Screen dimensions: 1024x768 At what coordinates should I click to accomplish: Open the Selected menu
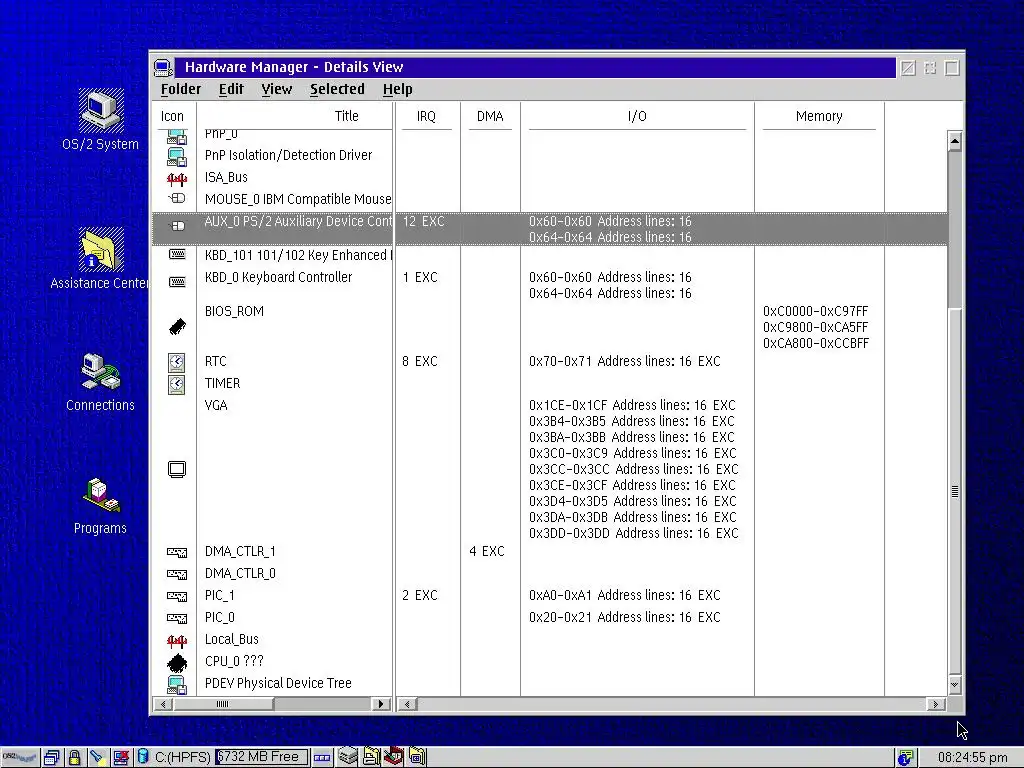(337, 89)
